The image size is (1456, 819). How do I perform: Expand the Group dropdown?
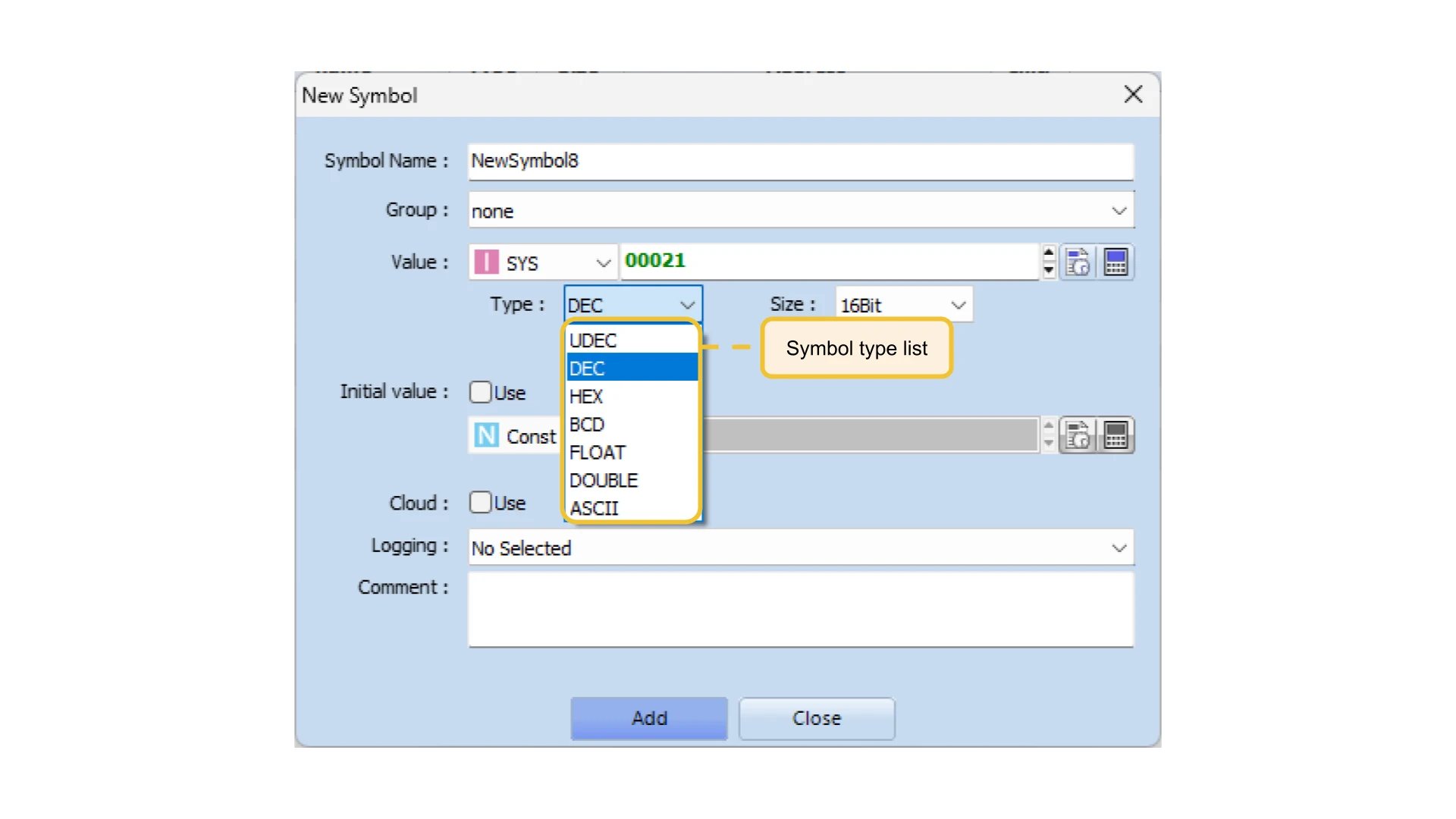[1119, 211]
